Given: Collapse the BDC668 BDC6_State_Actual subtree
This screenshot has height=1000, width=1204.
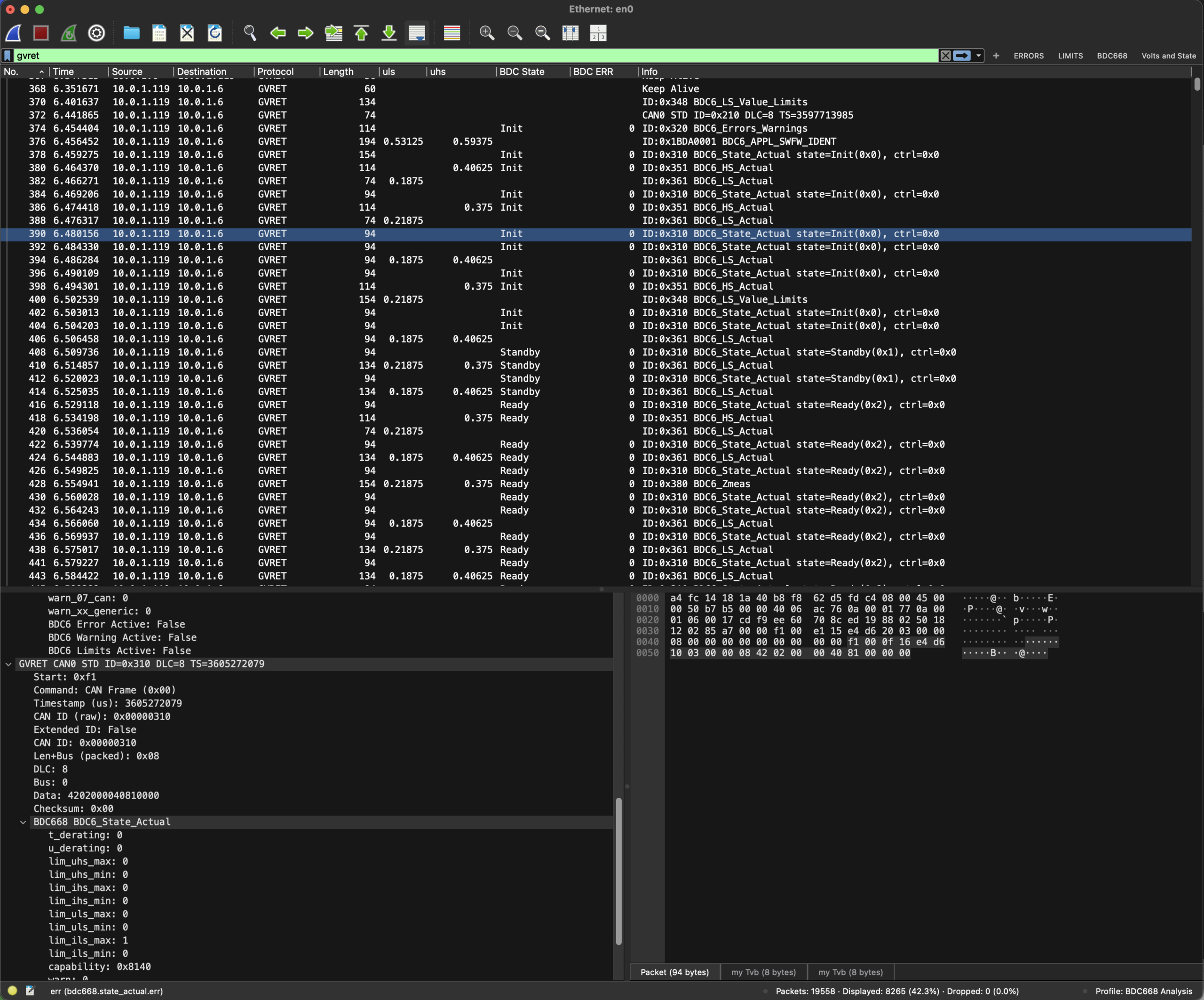Looking at the screenshot, I should click(x=23, y=822).
